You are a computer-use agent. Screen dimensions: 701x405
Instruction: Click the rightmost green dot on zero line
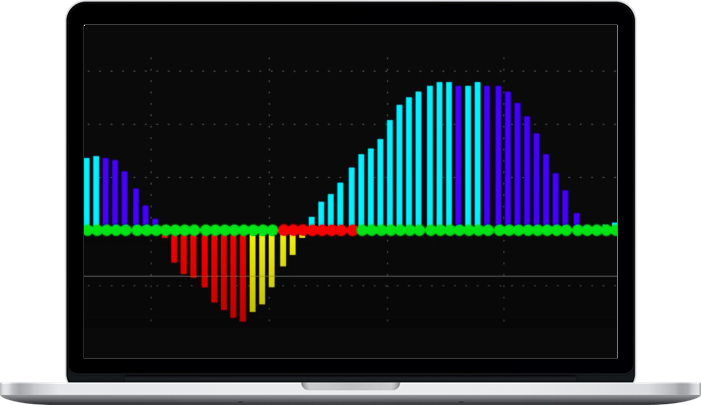point(612,230)
